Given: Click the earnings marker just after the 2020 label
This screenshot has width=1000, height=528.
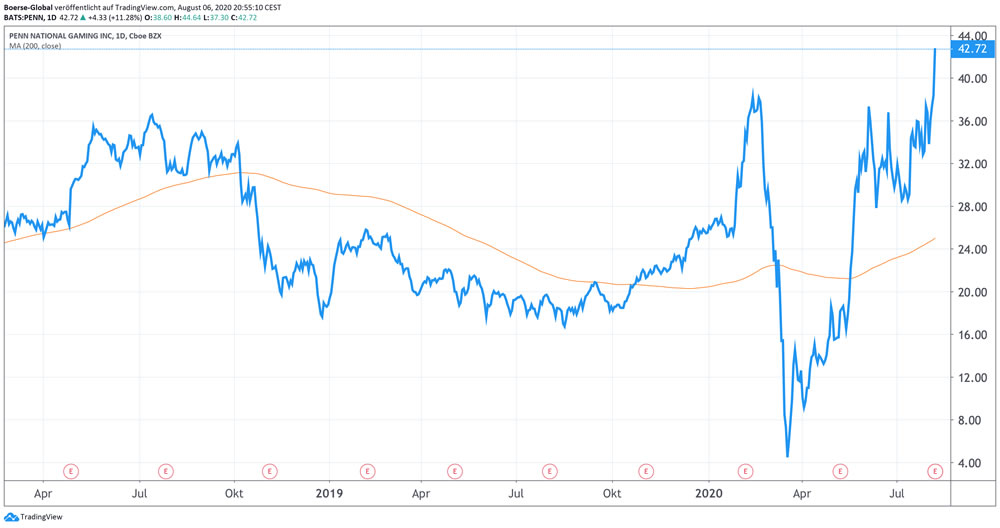Looking at the screenshot, I should [x=745, y=472].
